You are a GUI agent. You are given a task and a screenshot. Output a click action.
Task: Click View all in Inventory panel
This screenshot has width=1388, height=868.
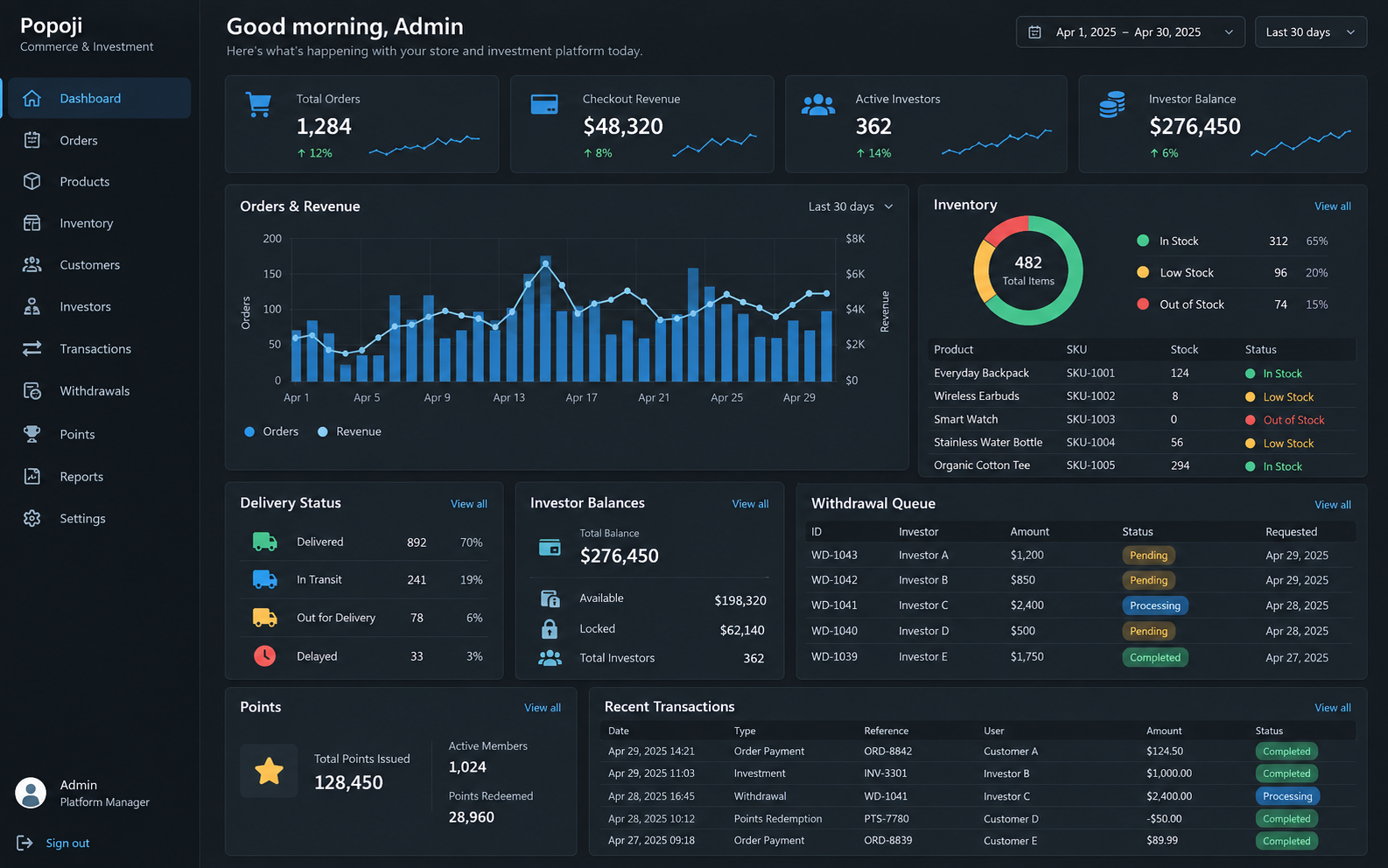(x=1332, y=206)
